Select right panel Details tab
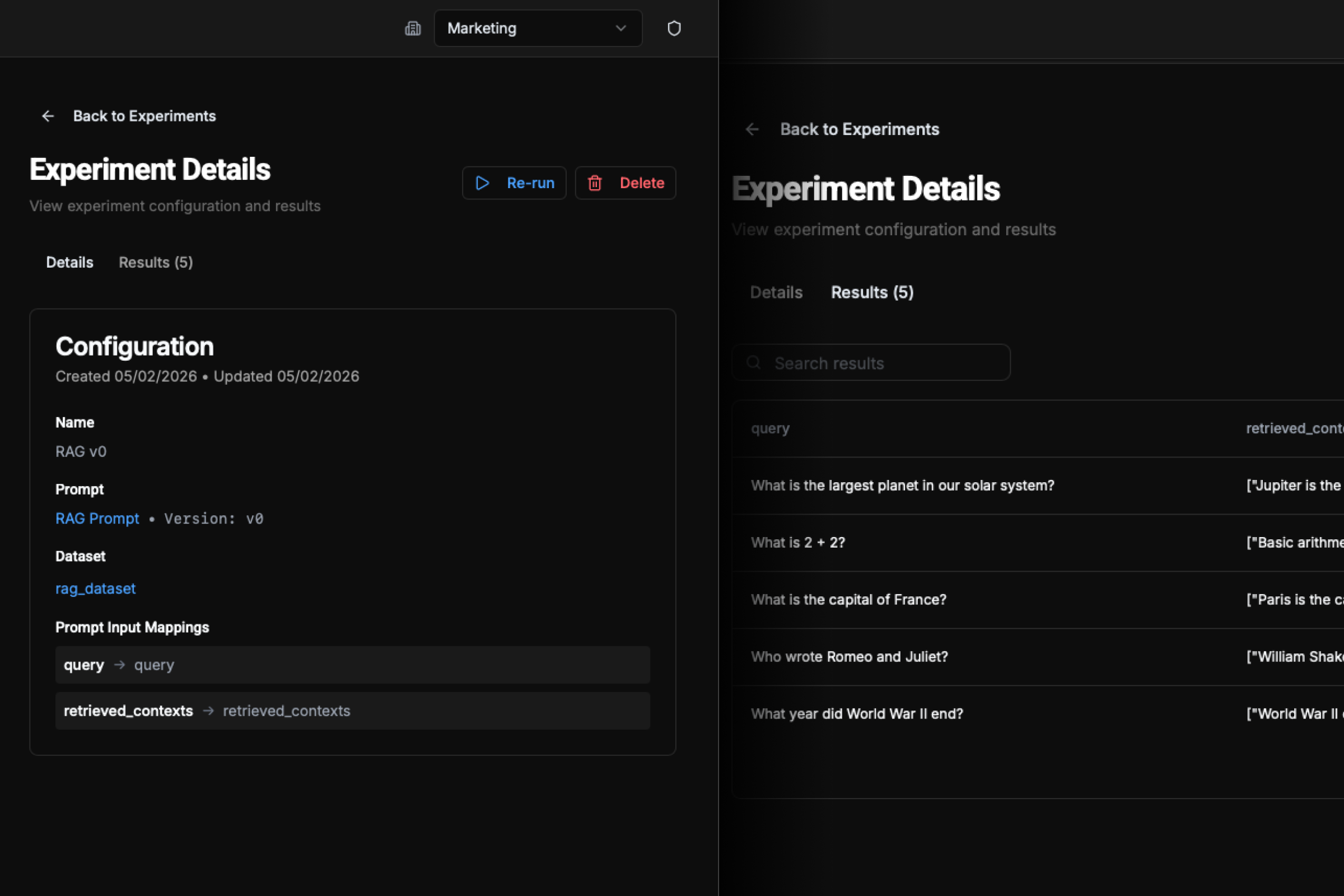1344x896 pixels. (776, 292)
